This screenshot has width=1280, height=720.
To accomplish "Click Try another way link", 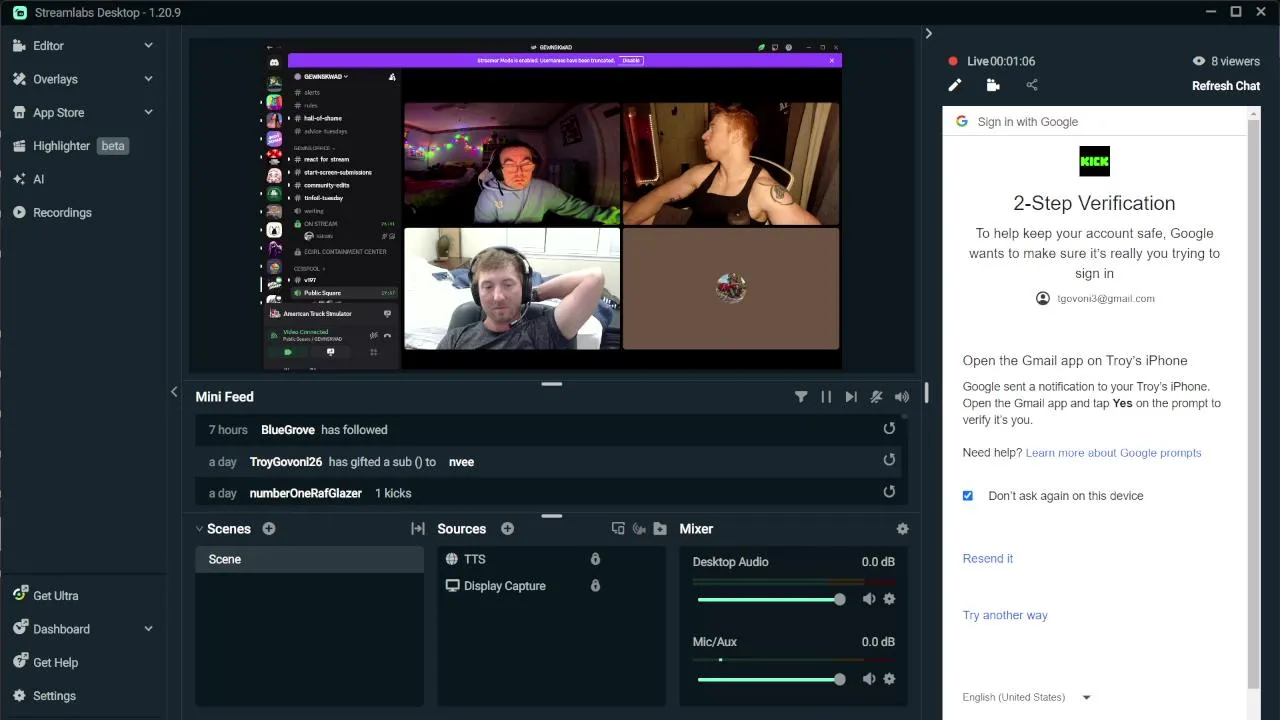I will pos(1005,616).
